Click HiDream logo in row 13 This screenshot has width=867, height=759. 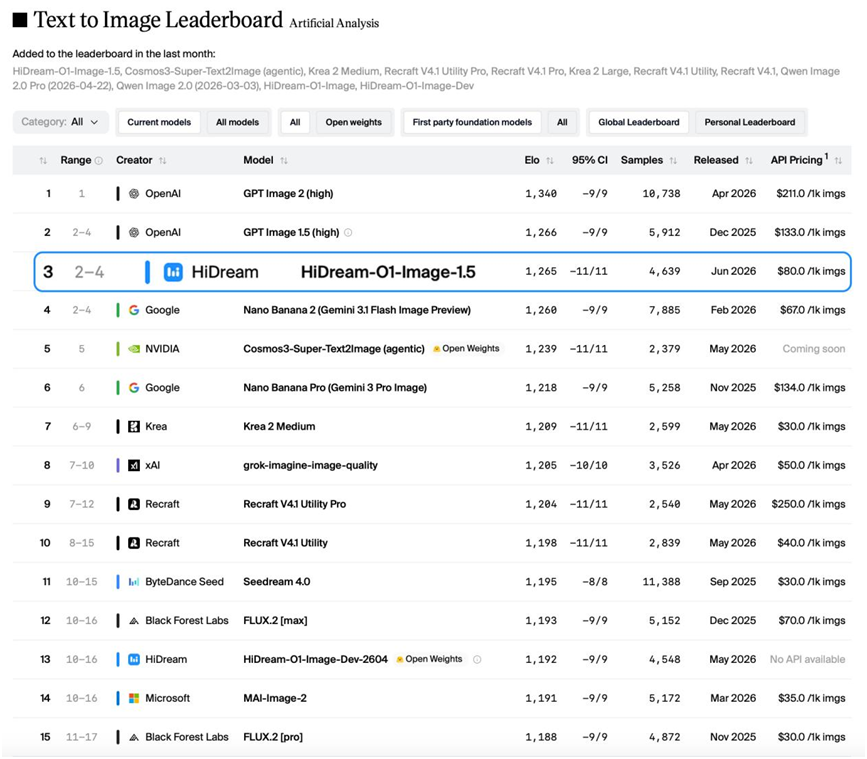[134, 659]
